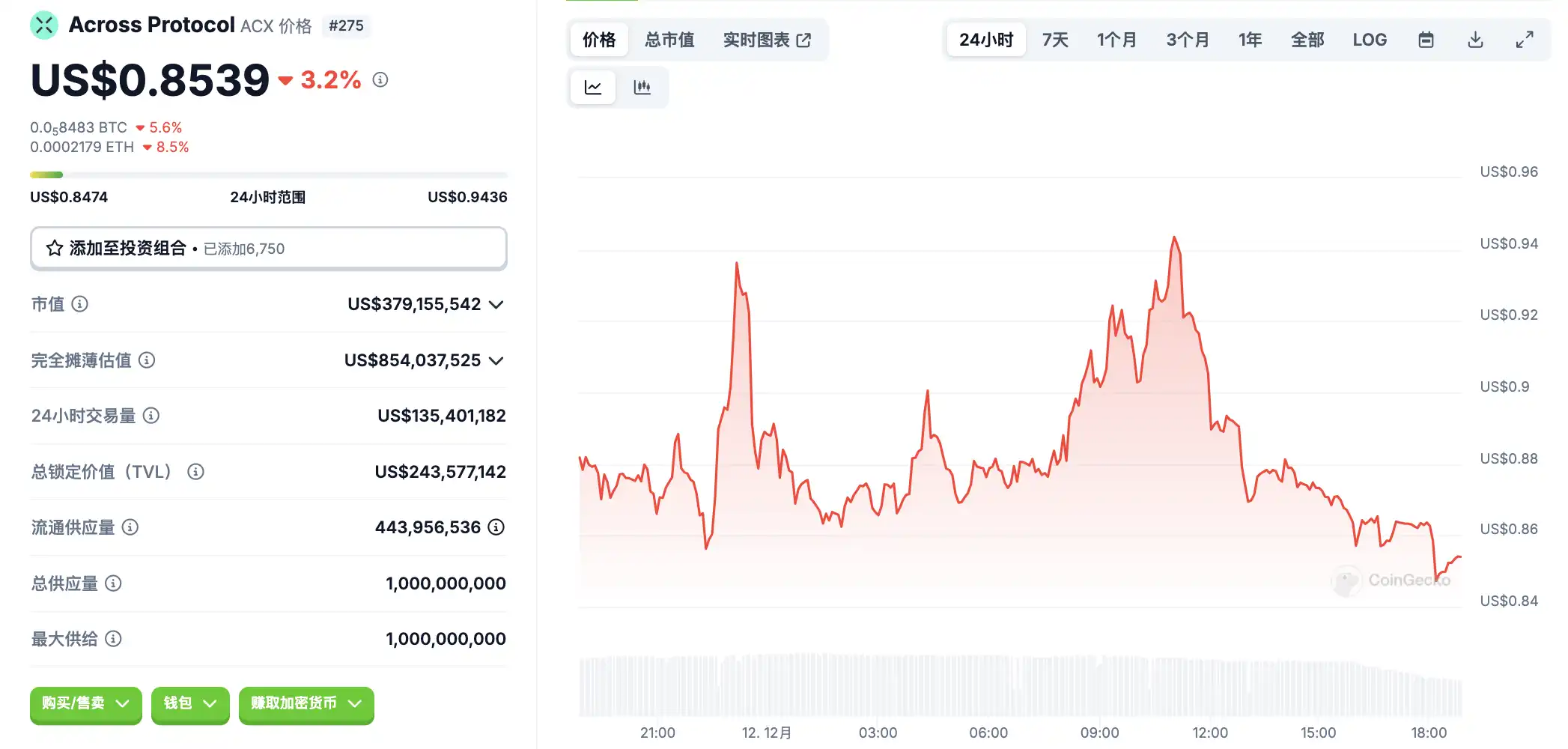The width and height of the screenshot is (1568, 749).
Task: Switch to the 总市值 tab
Action: tap(669, 40)
